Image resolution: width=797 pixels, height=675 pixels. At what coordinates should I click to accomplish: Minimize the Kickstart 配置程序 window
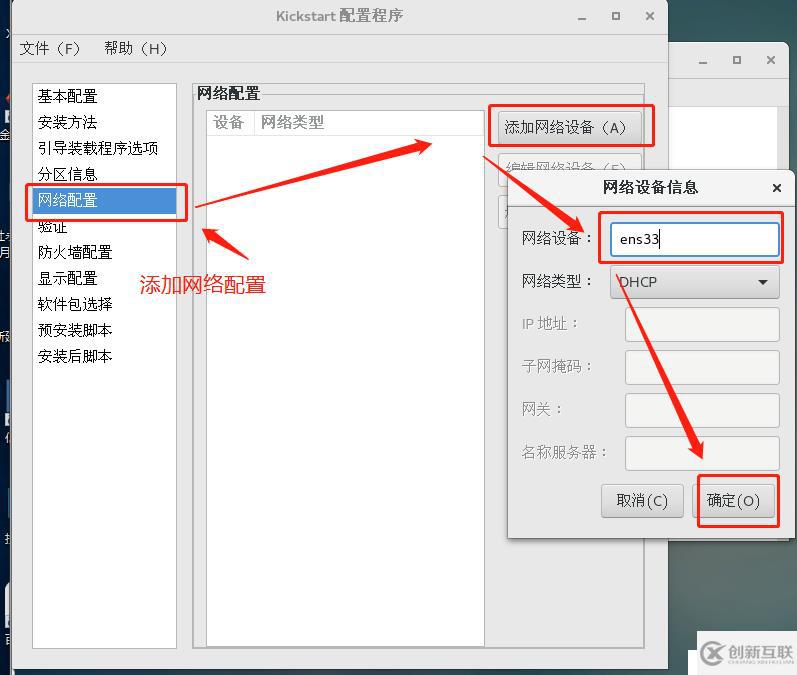583,17
